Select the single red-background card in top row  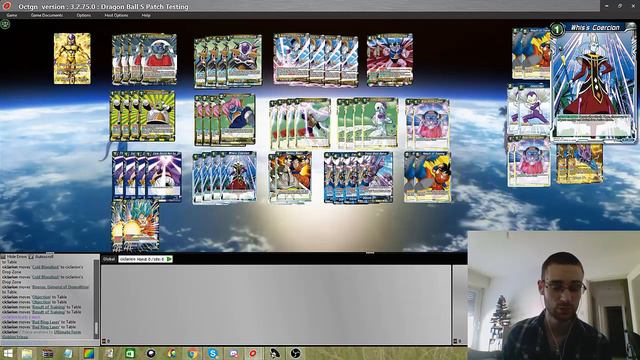(x=390, y=60)
